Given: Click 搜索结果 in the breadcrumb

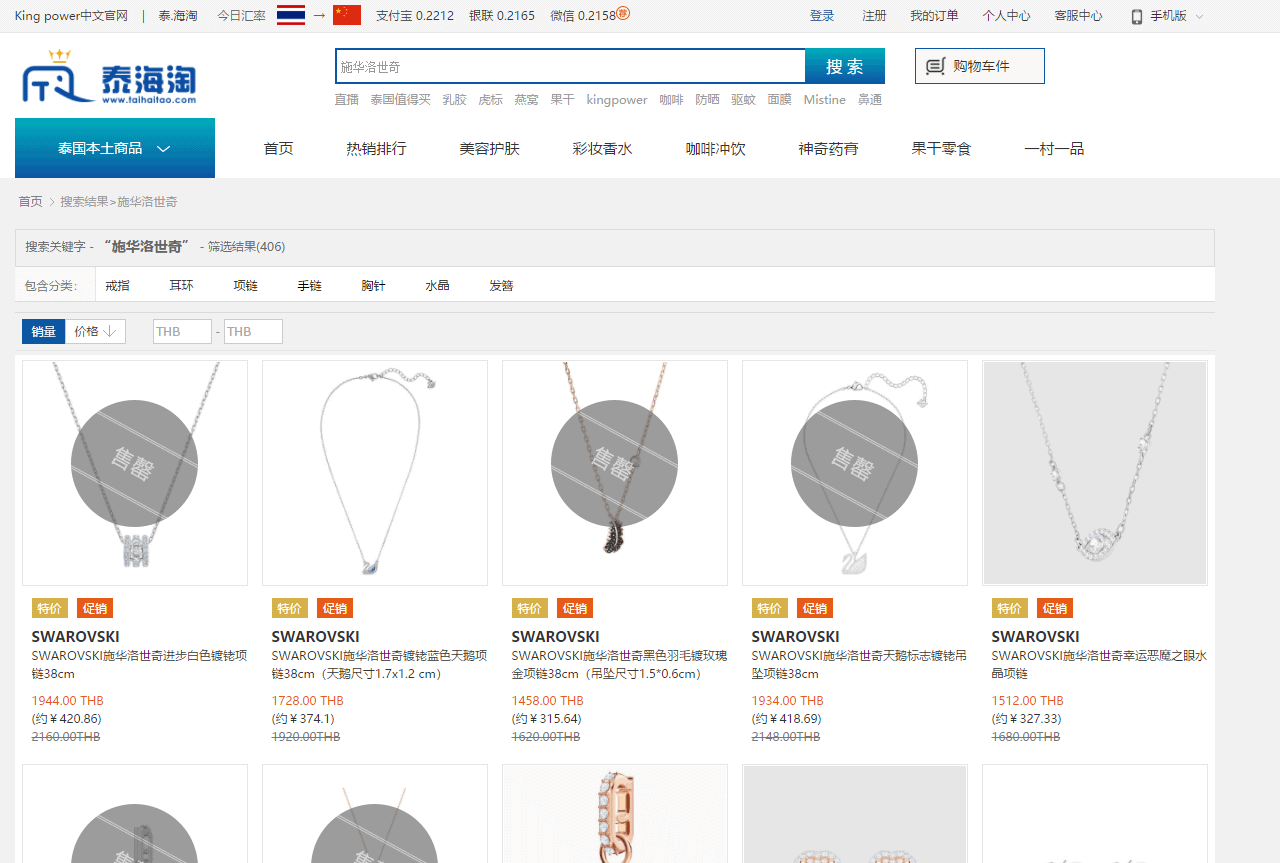Looking at the screenshot, I should (x=84, y=202).
